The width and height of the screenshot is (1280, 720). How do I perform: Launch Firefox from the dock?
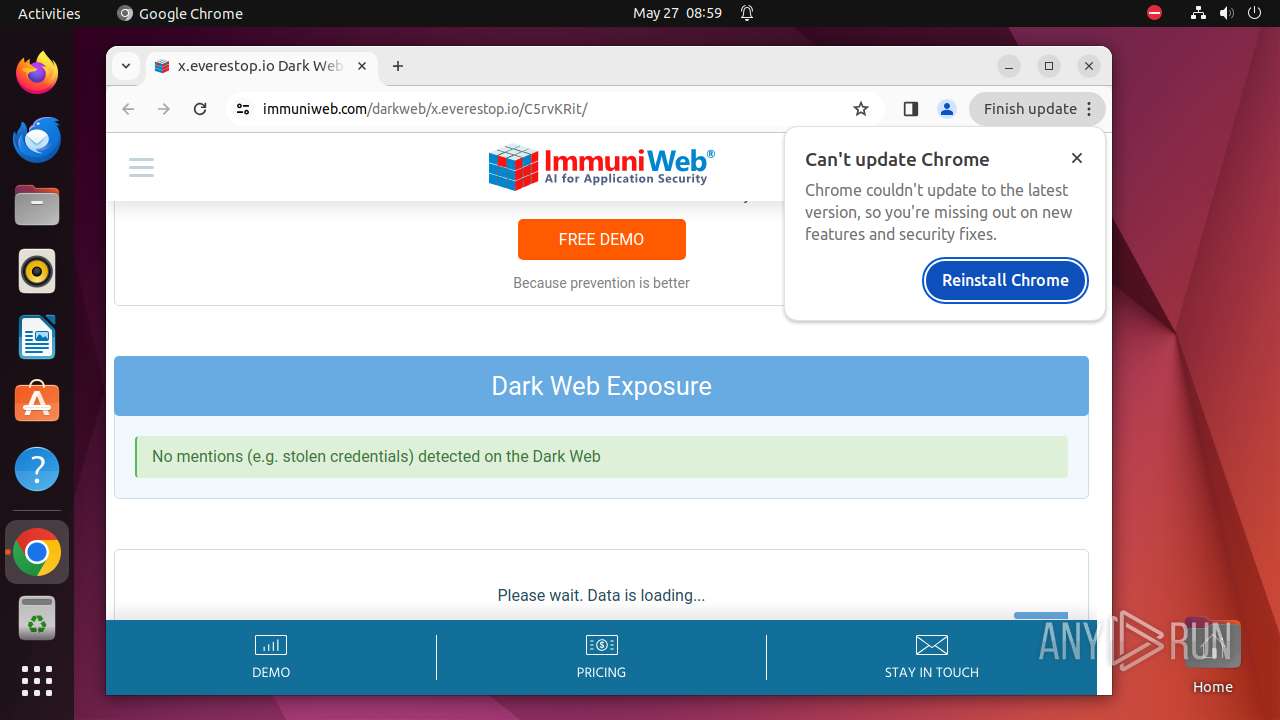coord(37,73)
